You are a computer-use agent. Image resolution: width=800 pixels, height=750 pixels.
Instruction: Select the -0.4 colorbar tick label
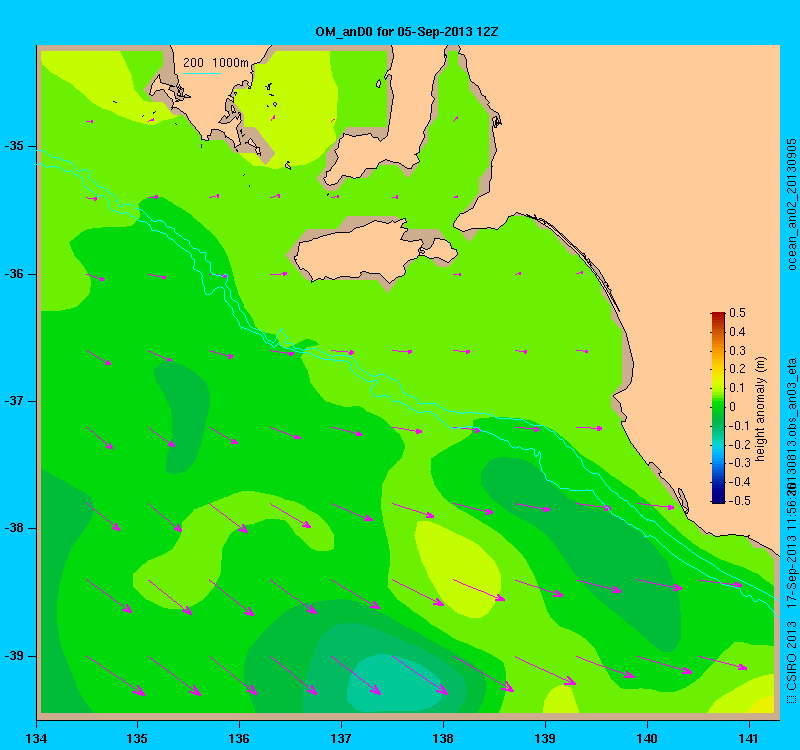click(x=739, y=482)
